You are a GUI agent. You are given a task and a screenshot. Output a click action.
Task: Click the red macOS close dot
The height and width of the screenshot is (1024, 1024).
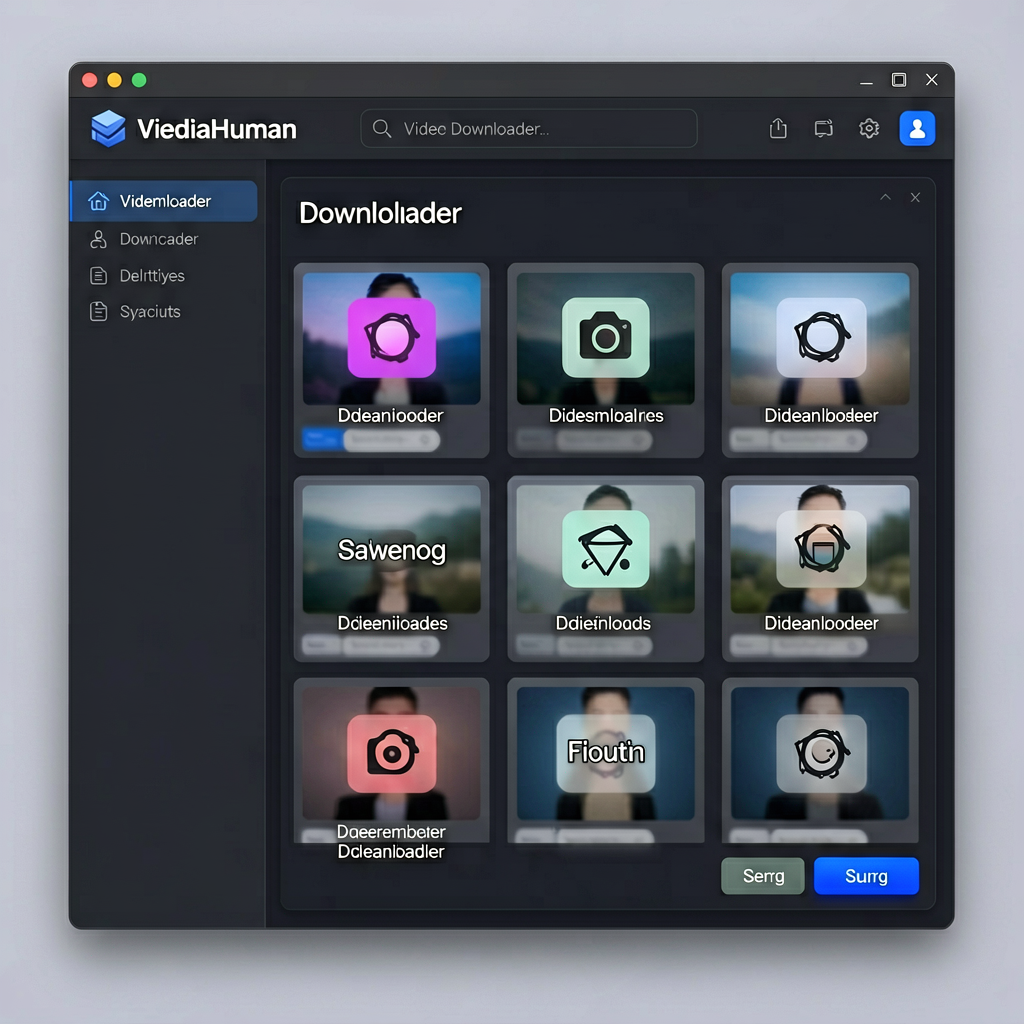point(89,80)
